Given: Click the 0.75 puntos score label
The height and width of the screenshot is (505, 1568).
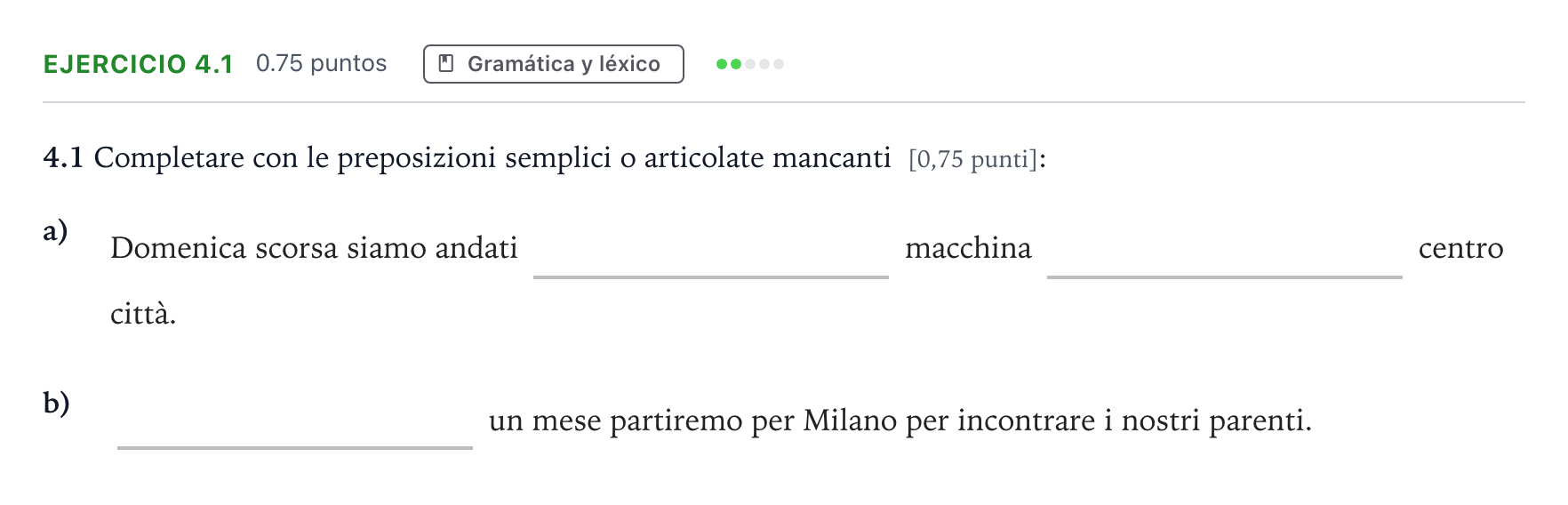Looking at the screenshot, I should [x=321, y=64].
